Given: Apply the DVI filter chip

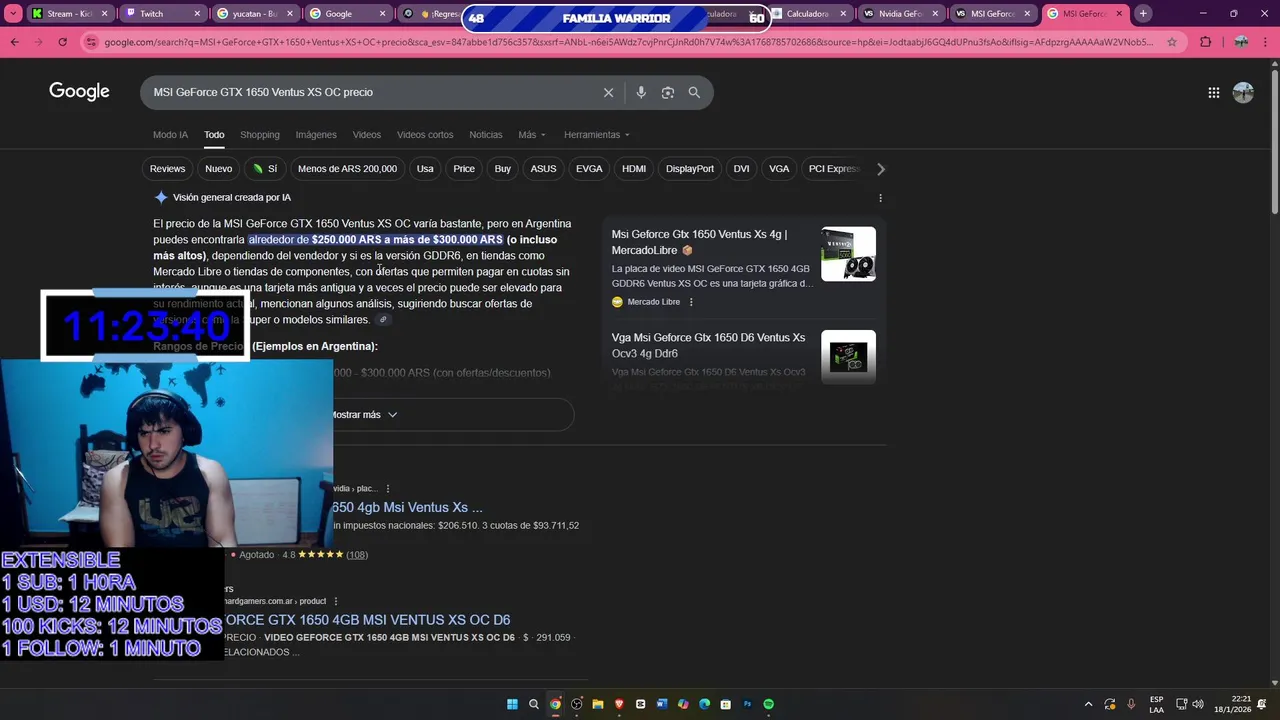Looking at the screenshot, I should tap(741, 169).
